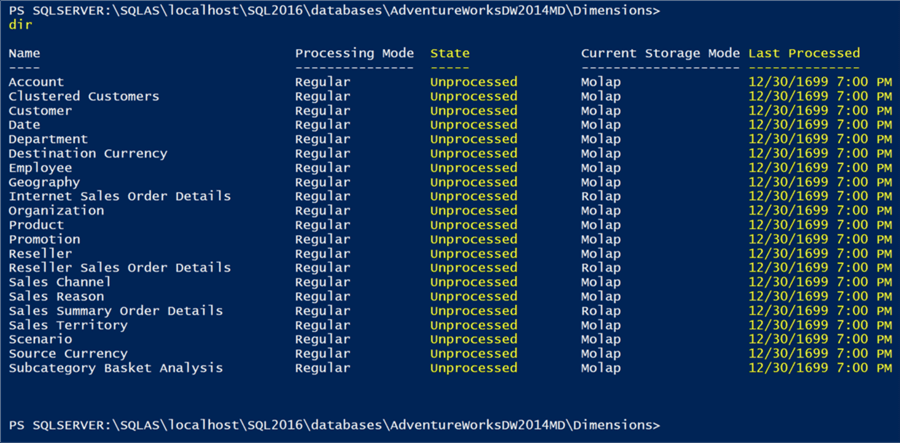Click the 'Destination Currency' dimension entry
The image size is (900, 443).
[88, 153]
